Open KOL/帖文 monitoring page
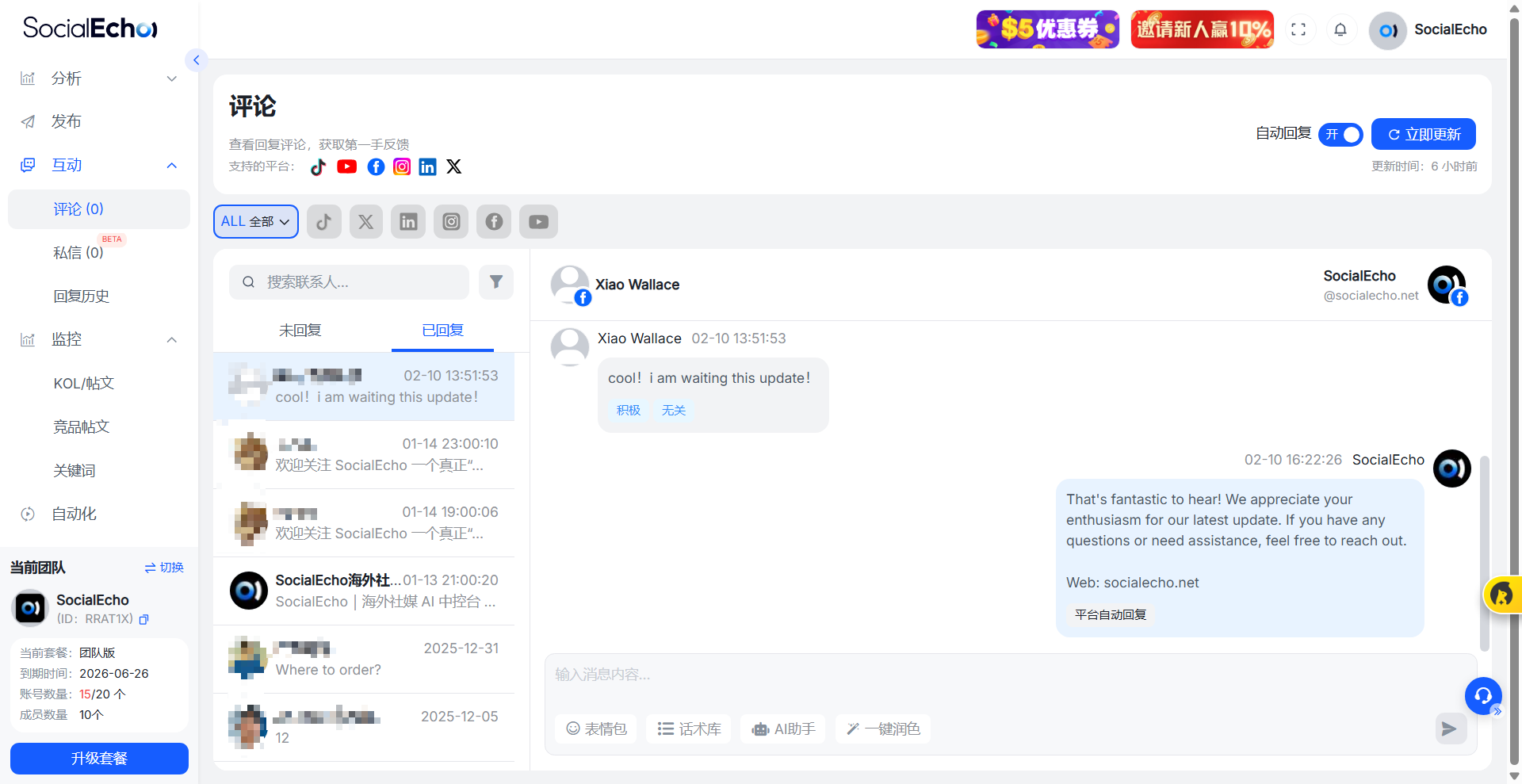The width and height of the screenshot is (1522, 784). 99,383
